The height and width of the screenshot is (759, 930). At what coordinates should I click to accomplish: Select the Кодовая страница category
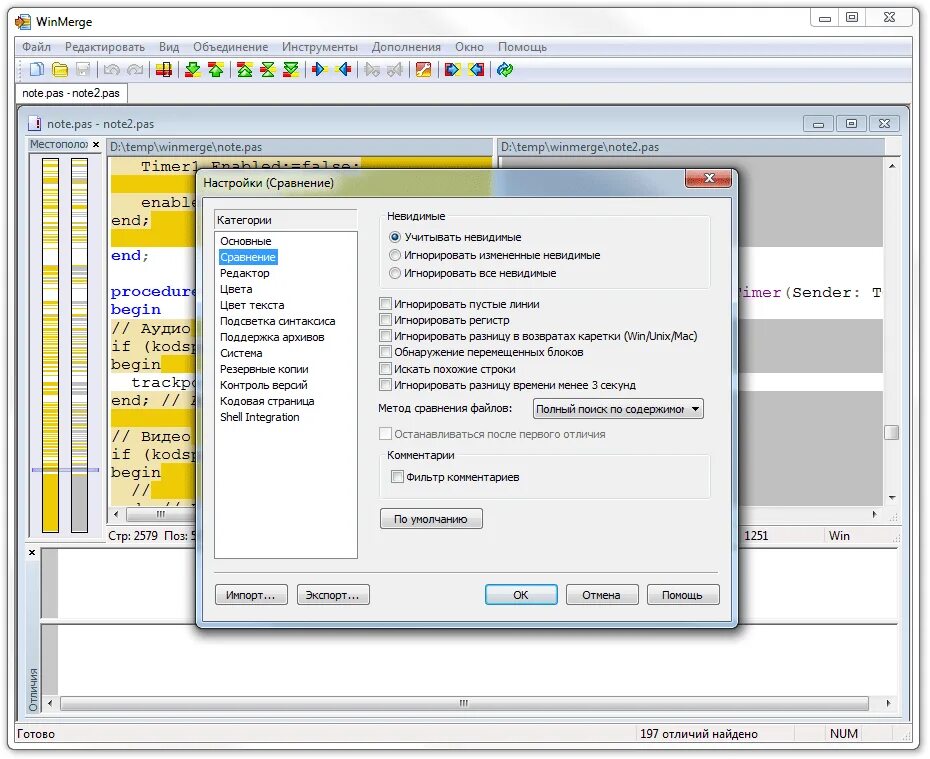267,401
